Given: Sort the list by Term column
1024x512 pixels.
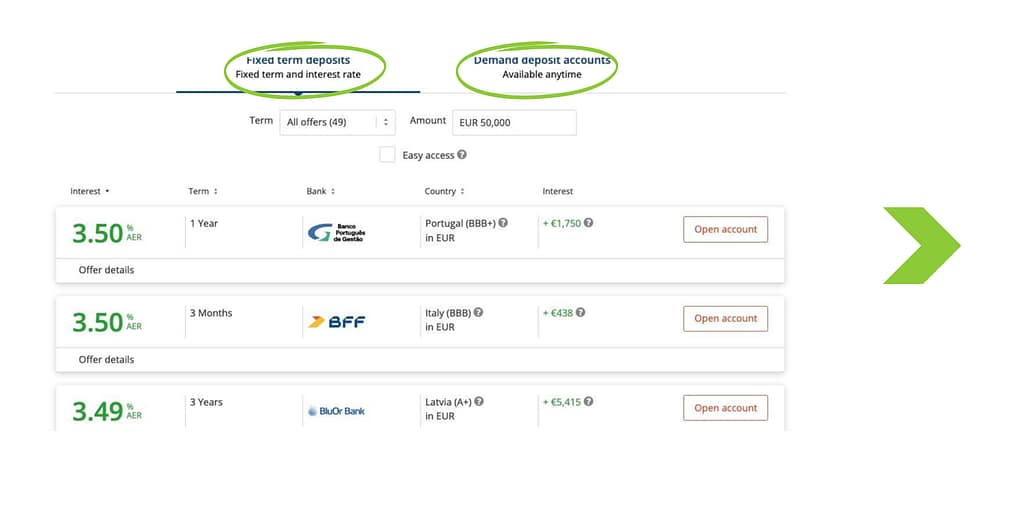Looking at the screenshot, I should pos(203,191).
